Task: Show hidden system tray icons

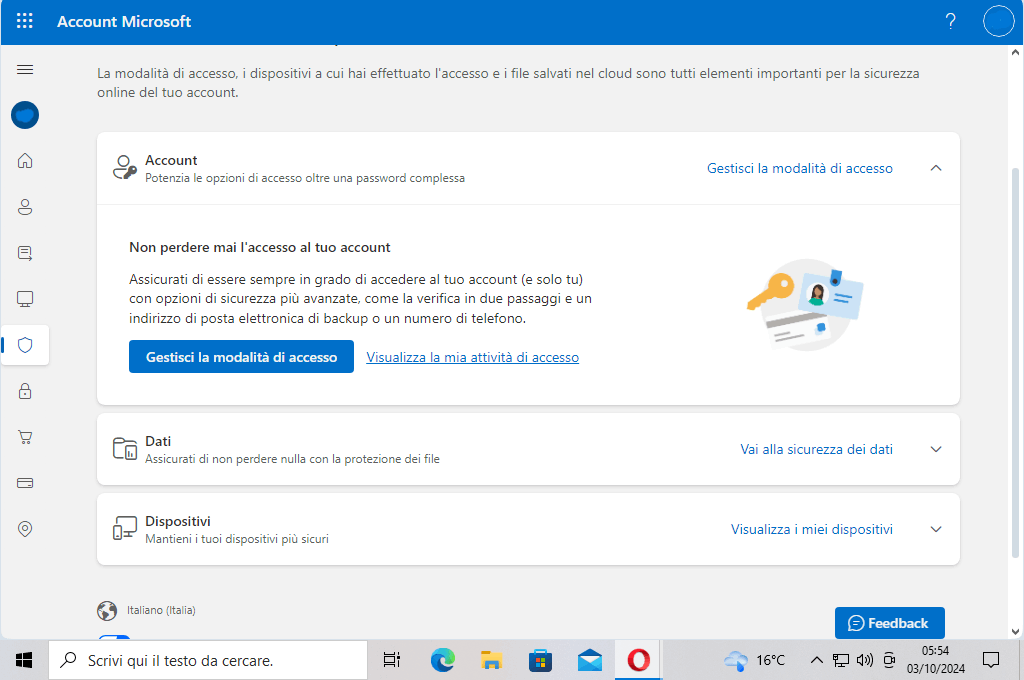Action: click(816, 660)
